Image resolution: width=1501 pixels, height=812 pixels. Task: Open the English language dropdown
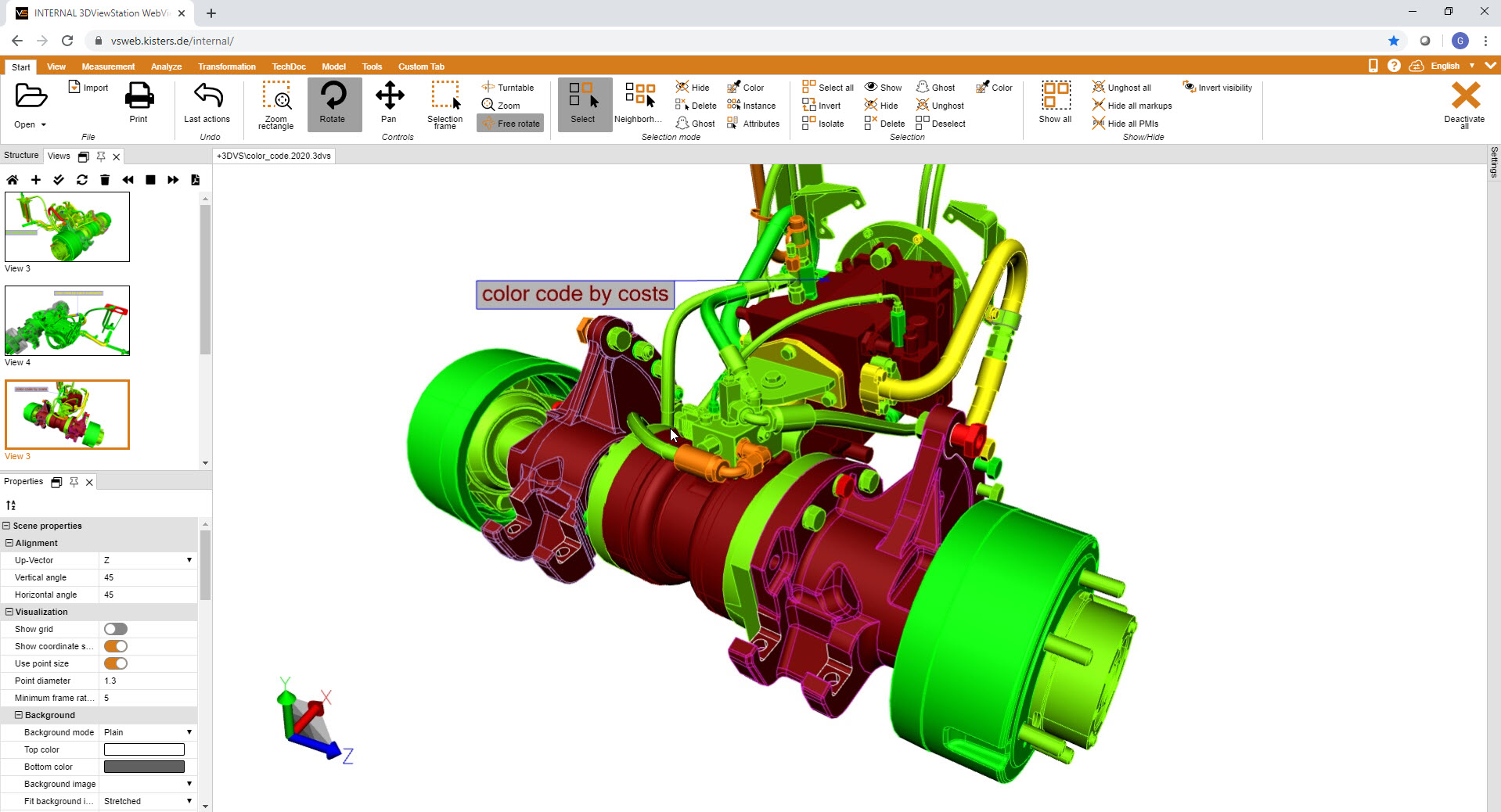[1452, 66]
